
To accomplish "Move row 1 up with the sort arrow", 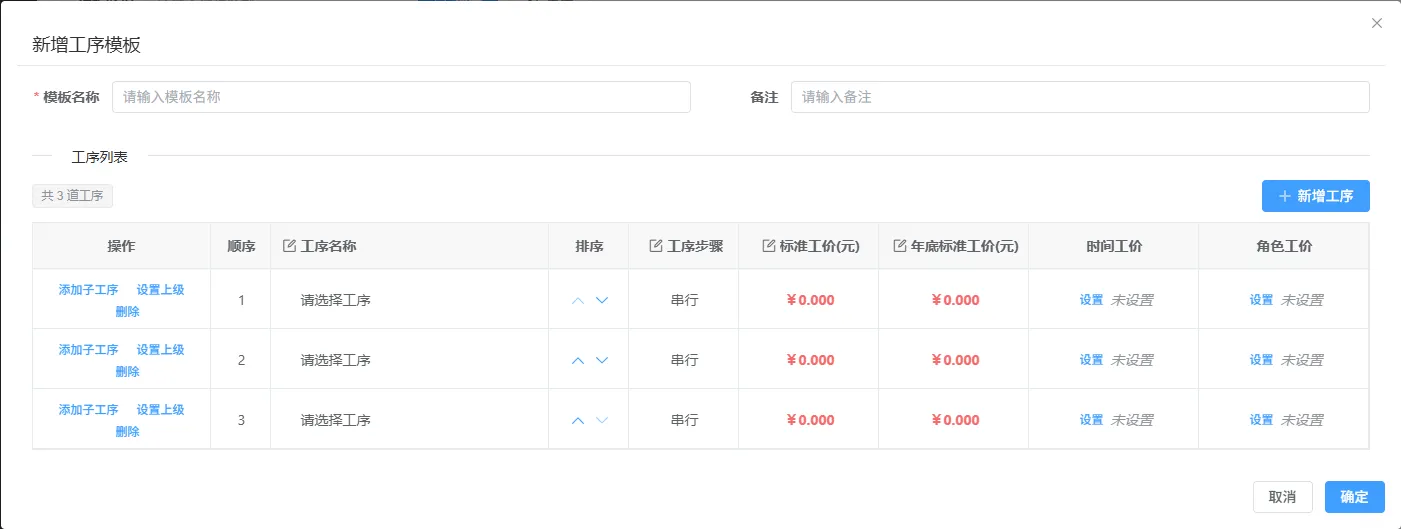I will coord(577,300).
